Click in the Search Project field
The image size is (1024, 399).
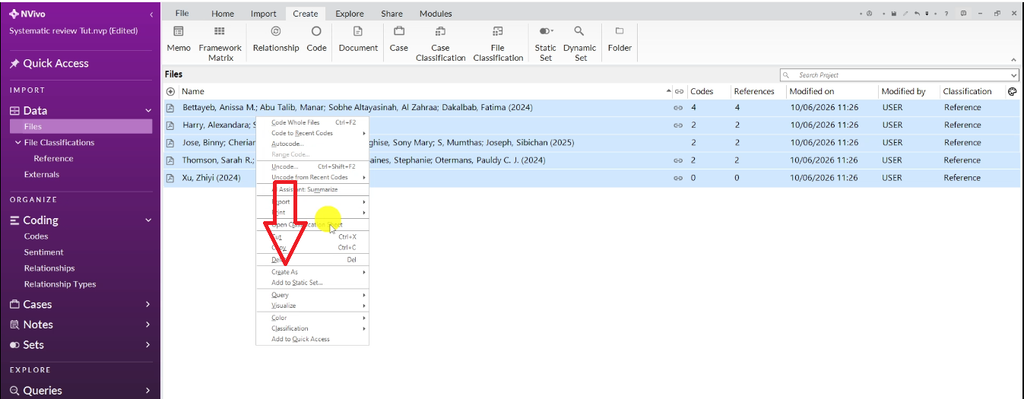(899, 75)
